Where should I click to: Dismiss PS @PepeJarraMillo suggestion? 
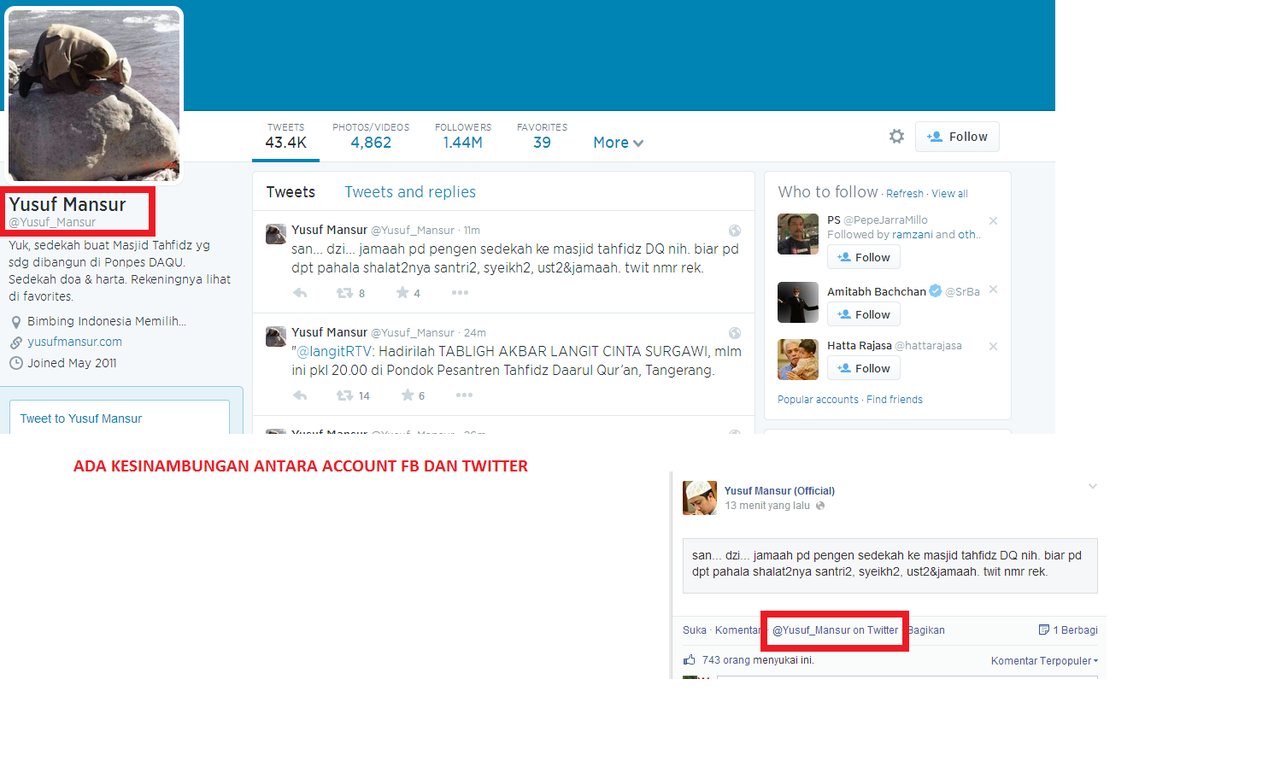click(x=993, y=220)
